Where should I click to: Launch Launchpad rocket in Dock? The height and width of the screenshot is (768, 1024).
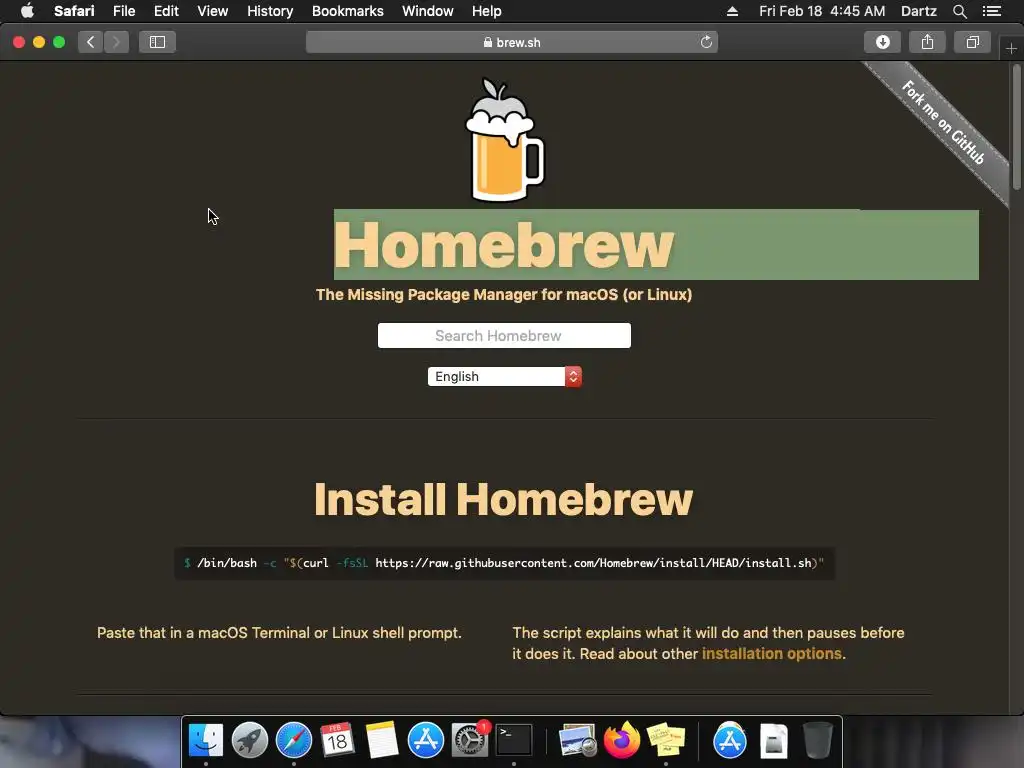249,741
